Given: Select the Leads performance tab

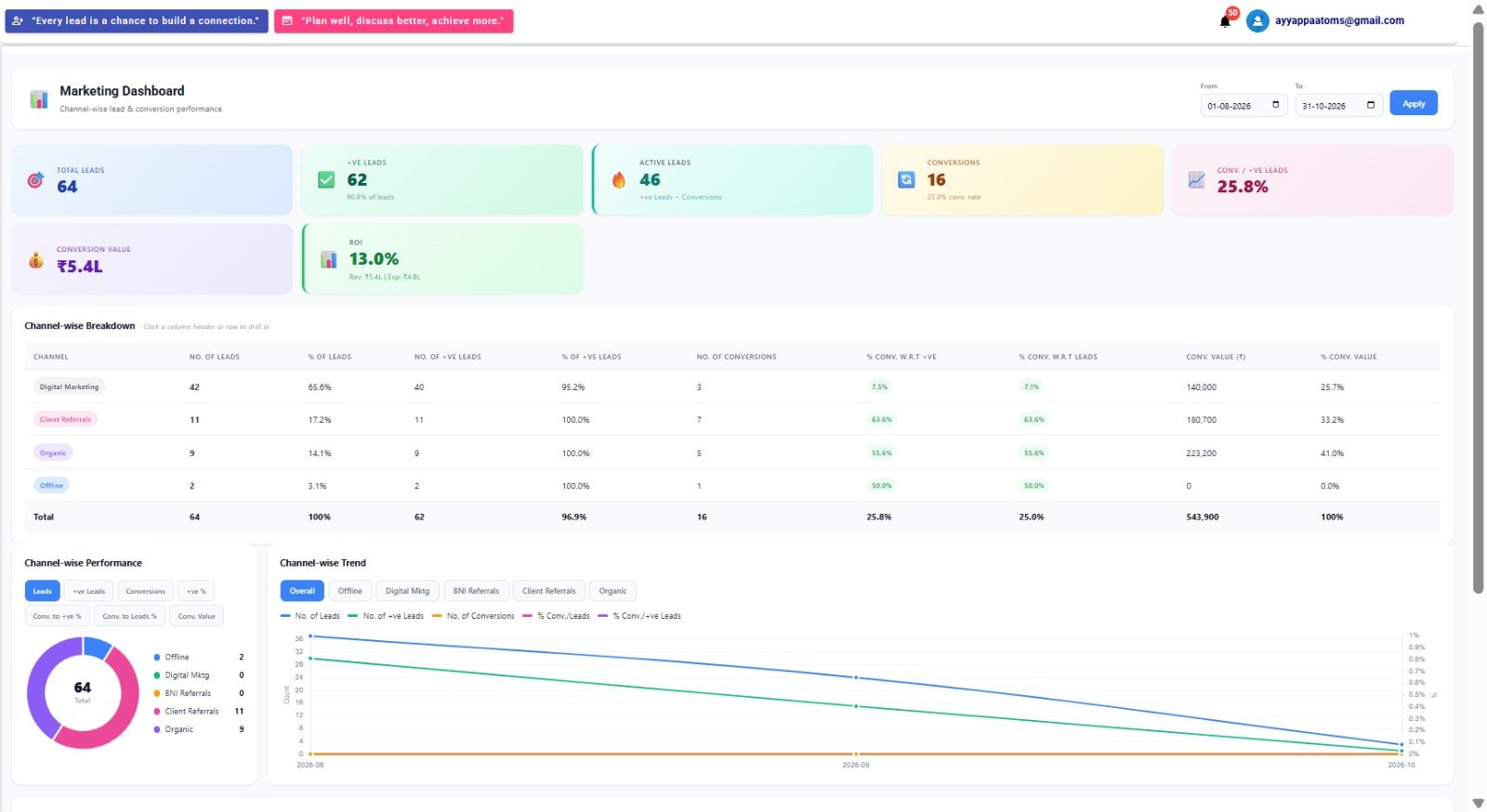Looking at the screenshot, I should pos(43,591).
